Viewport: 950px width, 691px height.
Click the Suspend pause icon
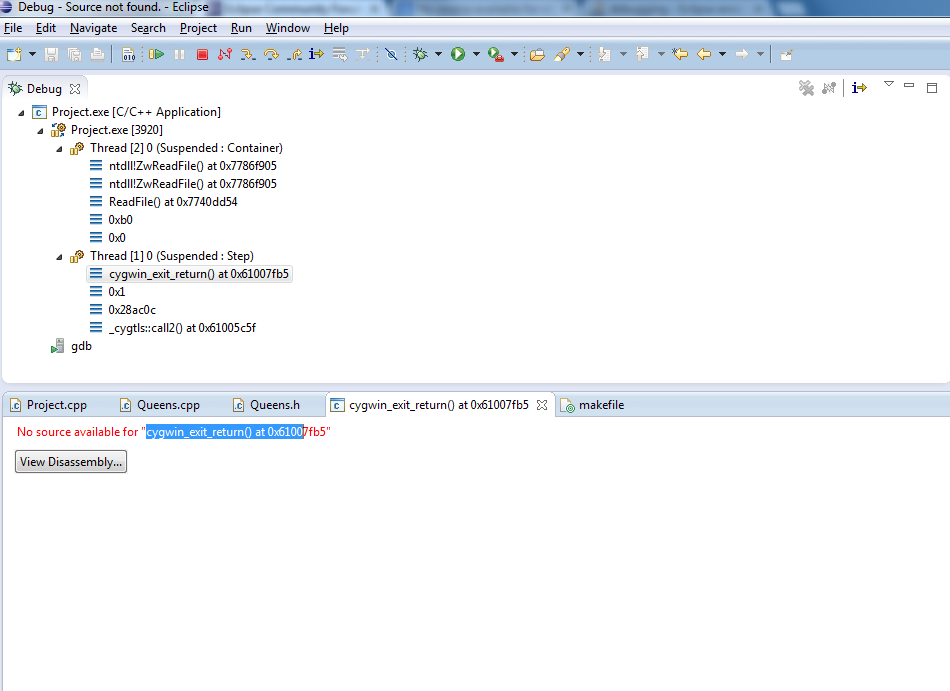click(x=179, y=55)
